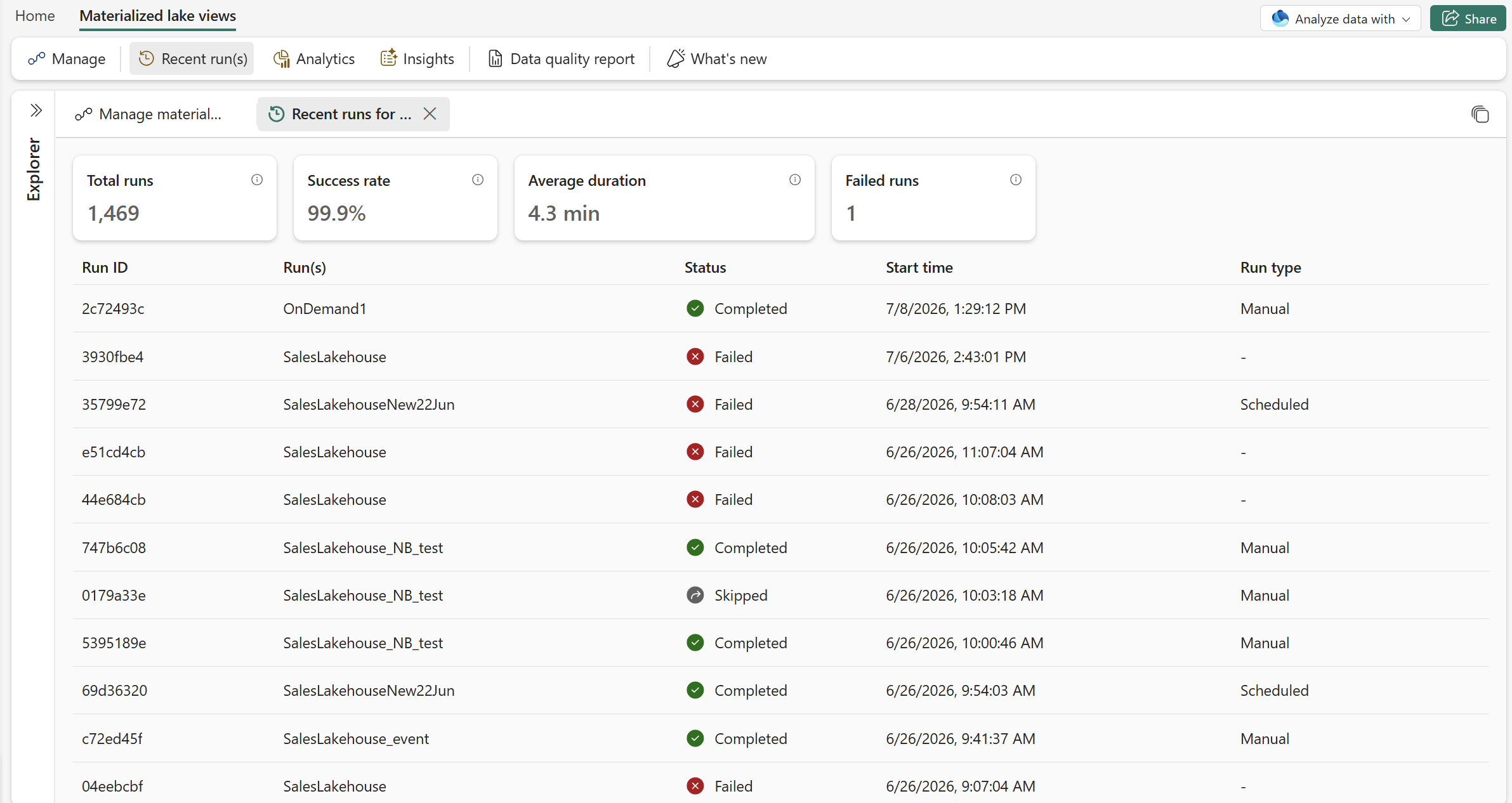Click SalesLakehouse_event run name

pyautogui.click(x=356, y=739)
